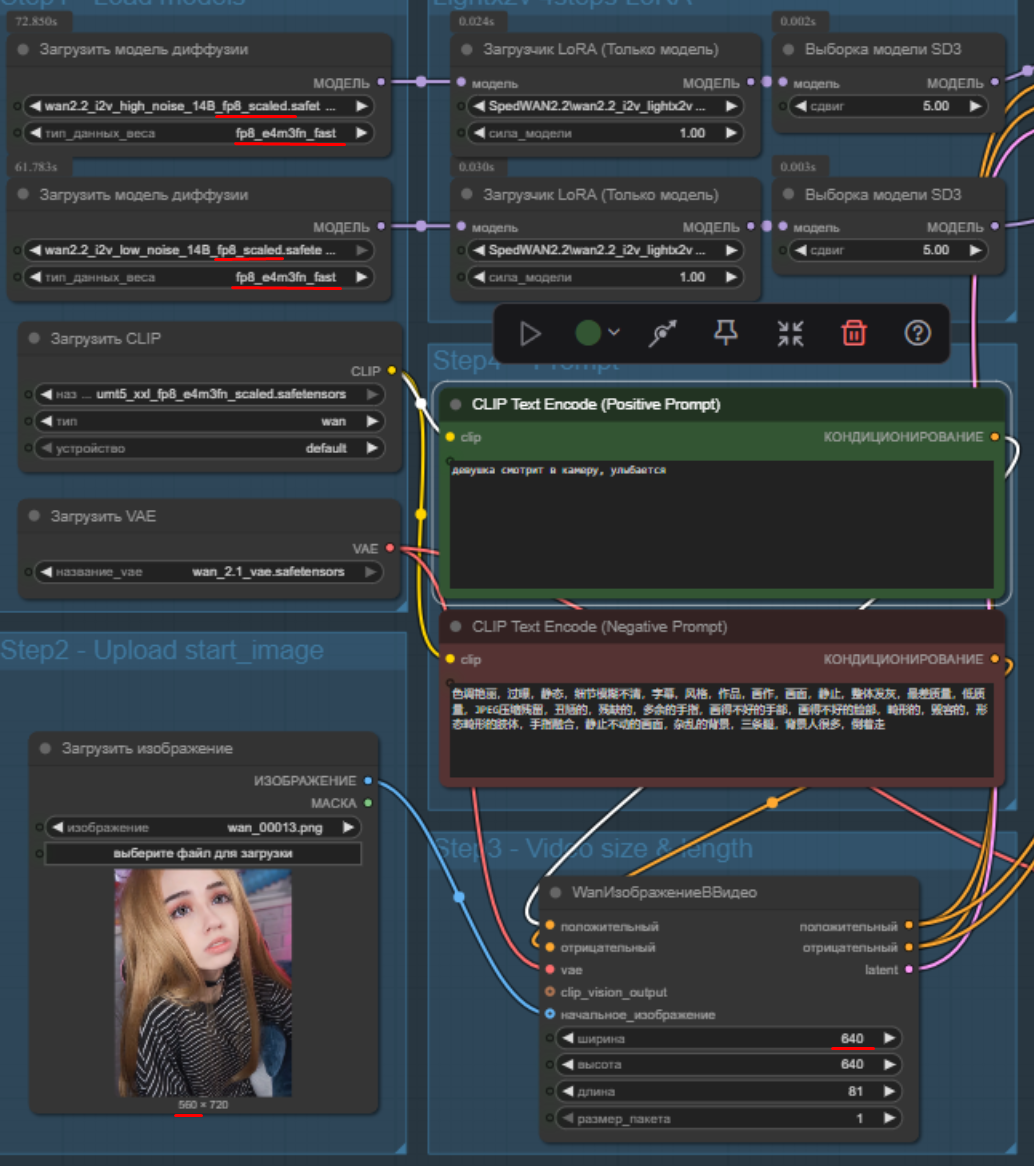Previous image arrow beside изображение label

coord(57,827)
